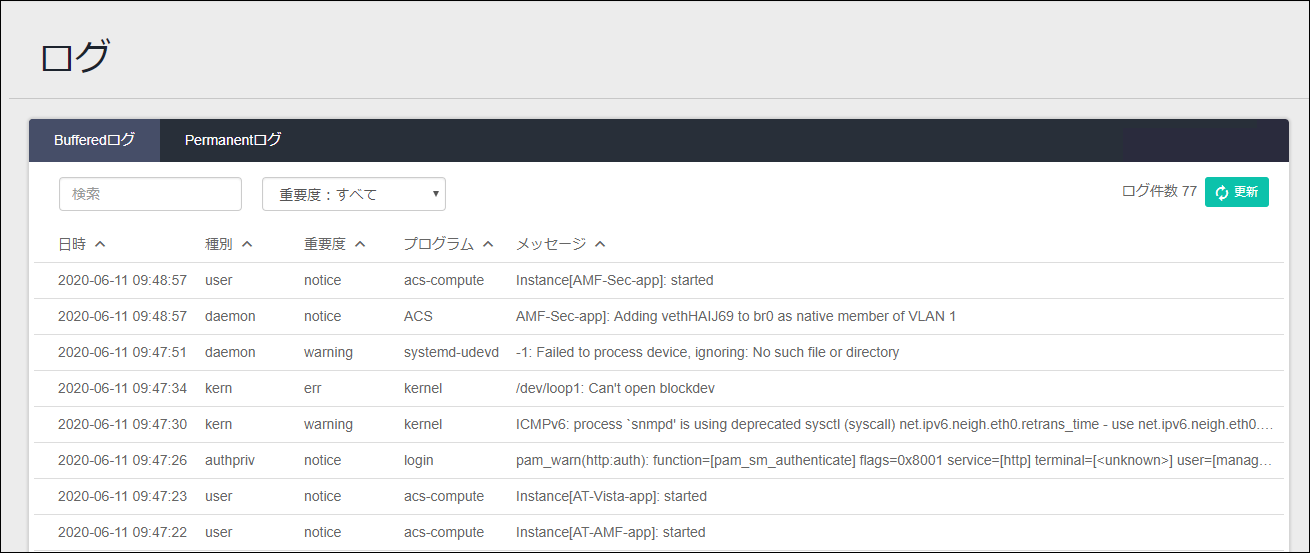Viewport: 1310px width, 553px height.
Task: Sort by 日時 using its caret icon
Action: tap(100, 244)
